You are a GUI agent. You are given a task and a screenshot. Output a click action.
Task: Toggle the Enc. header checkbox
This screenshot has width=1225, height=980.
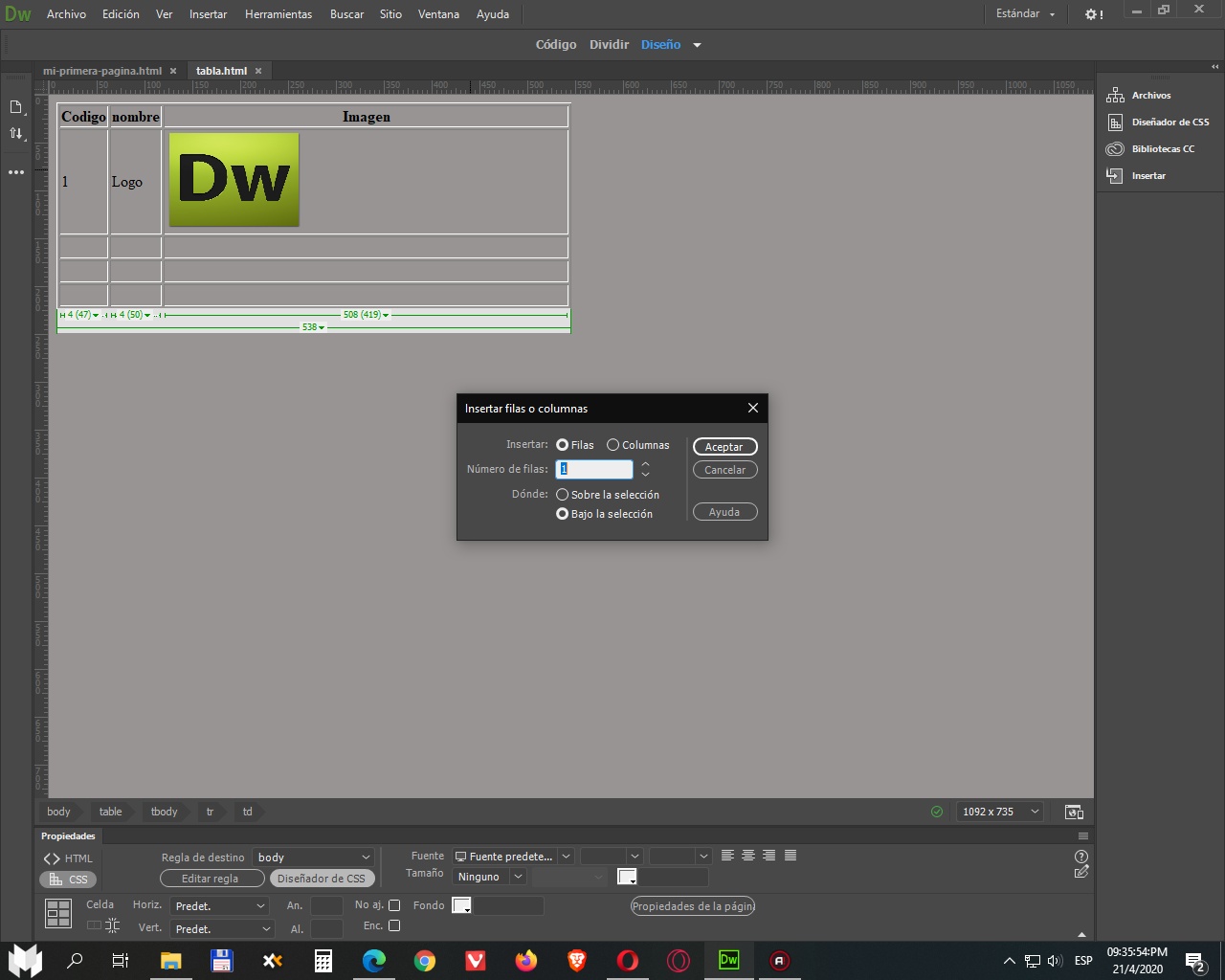[x=394, y=925]
